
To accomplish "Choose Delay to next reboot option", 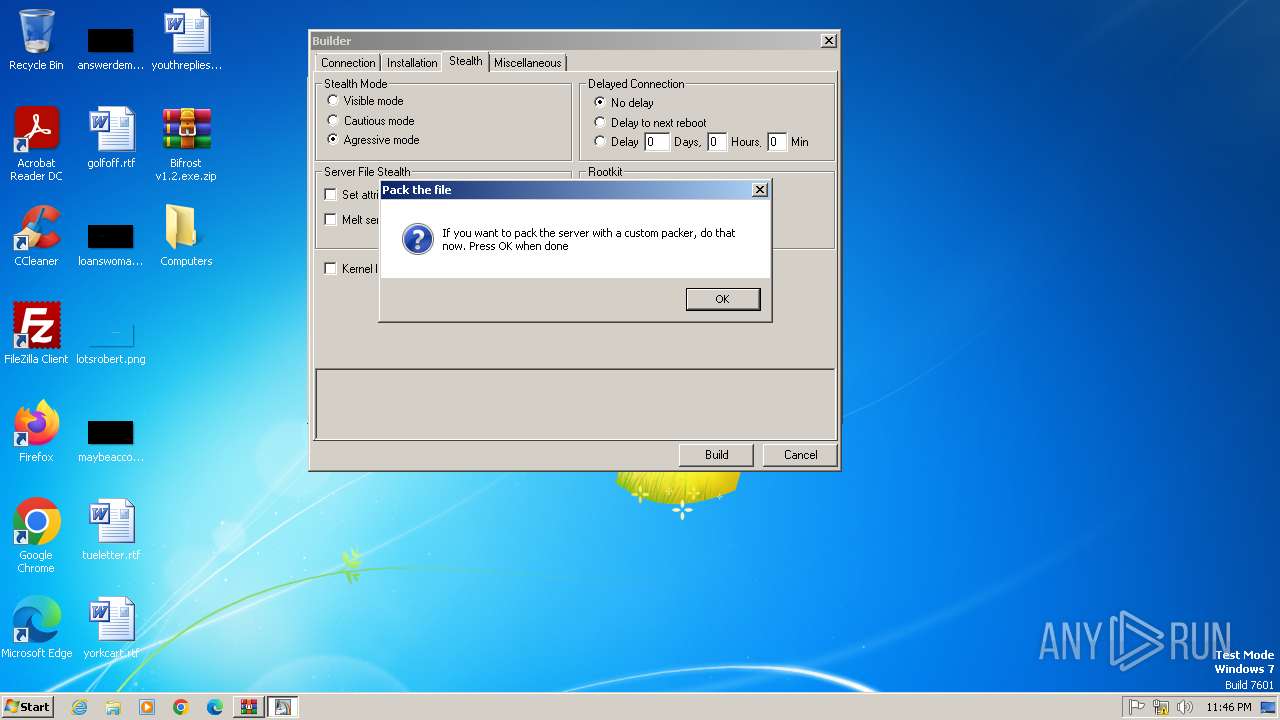I will tap(650, 123).
